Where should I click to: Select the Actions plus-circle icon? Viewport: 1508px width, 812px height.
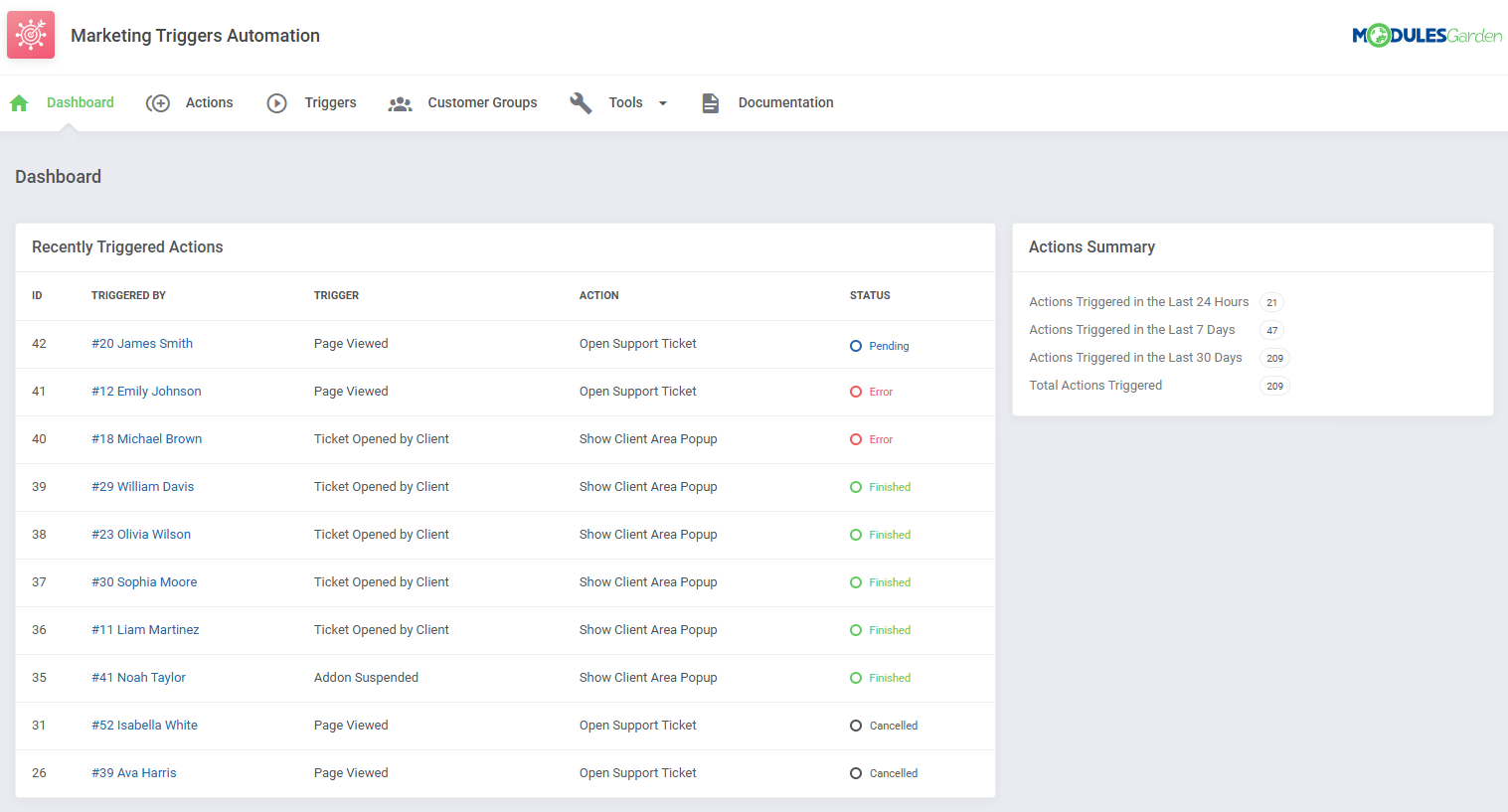[158, 102]
